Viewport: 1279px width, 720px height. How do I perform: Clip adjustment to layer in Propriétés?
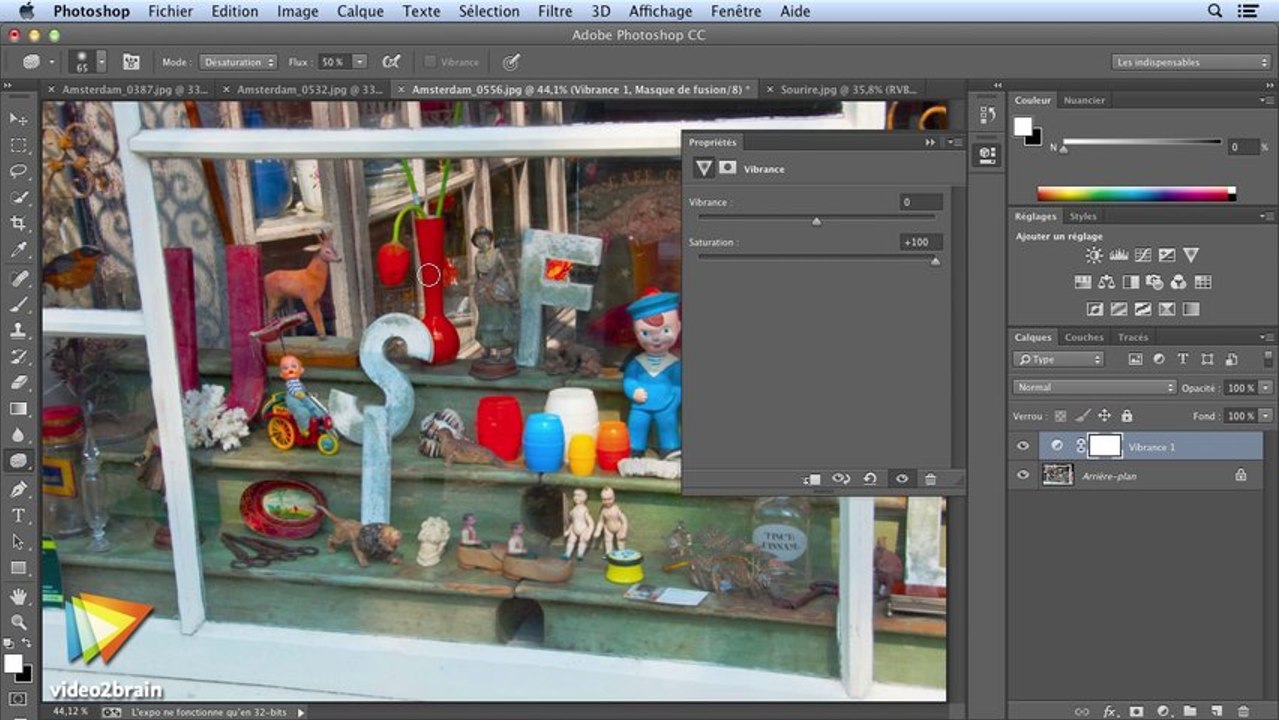click(x=812, y=480)
